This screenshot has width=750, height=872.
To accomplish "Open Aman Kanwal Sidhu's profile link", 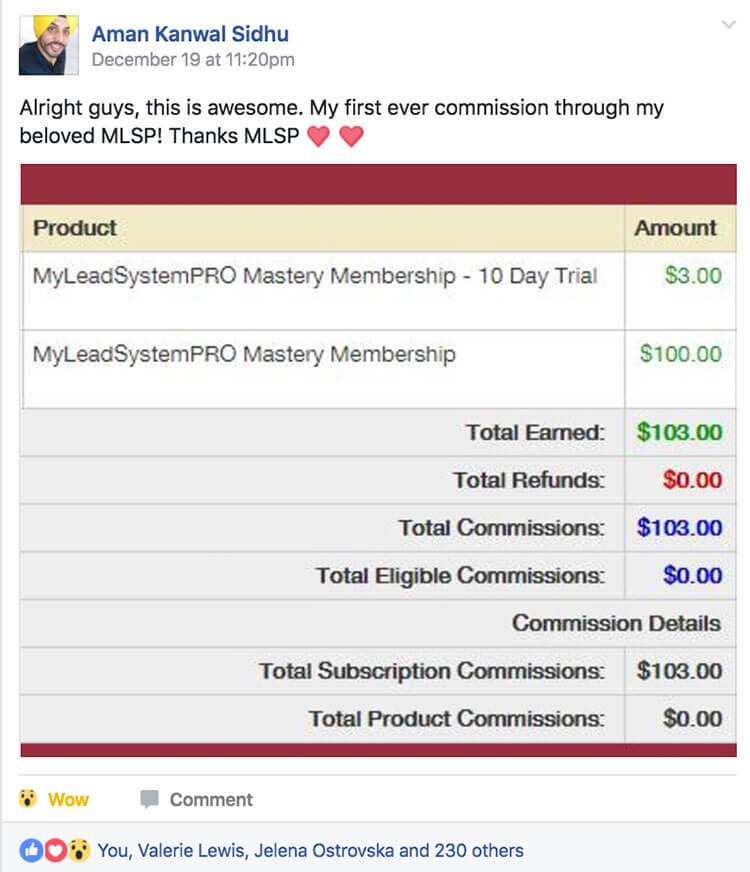I will [190, 34].
